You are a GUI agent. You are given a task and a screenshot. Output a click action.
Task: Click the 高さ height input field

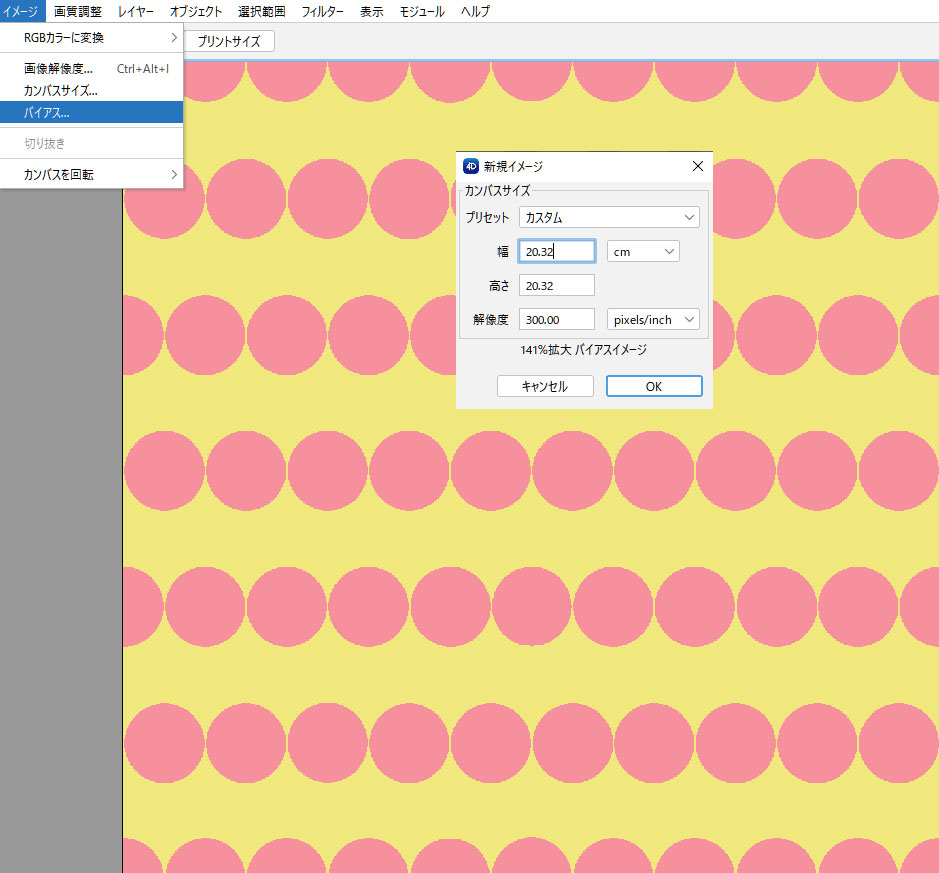pos(557,286)
